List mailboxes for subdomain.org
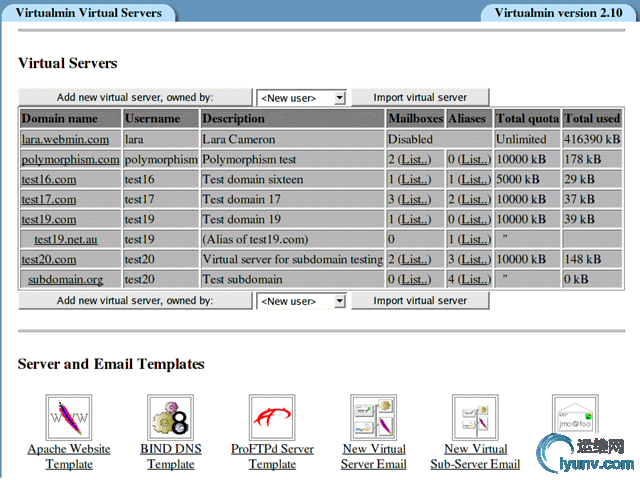 [x=414, y=280]
